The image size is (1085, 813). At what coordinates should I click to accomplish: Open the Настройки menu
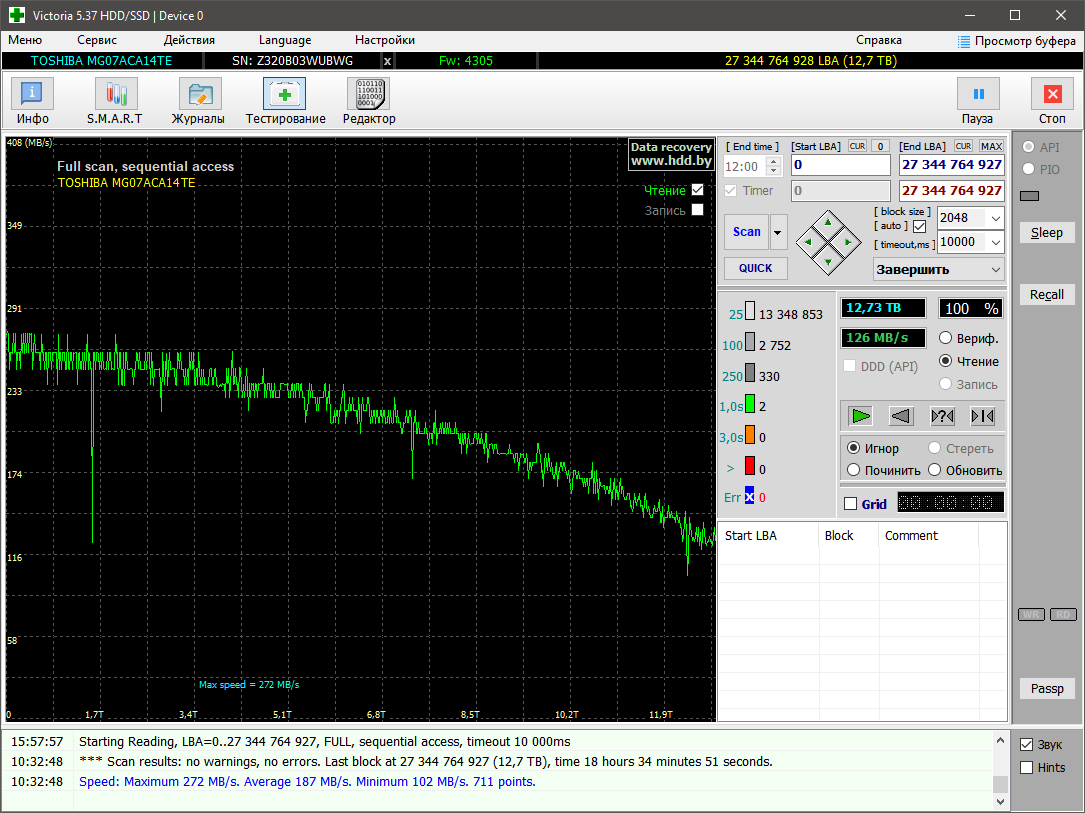point(384,40)
